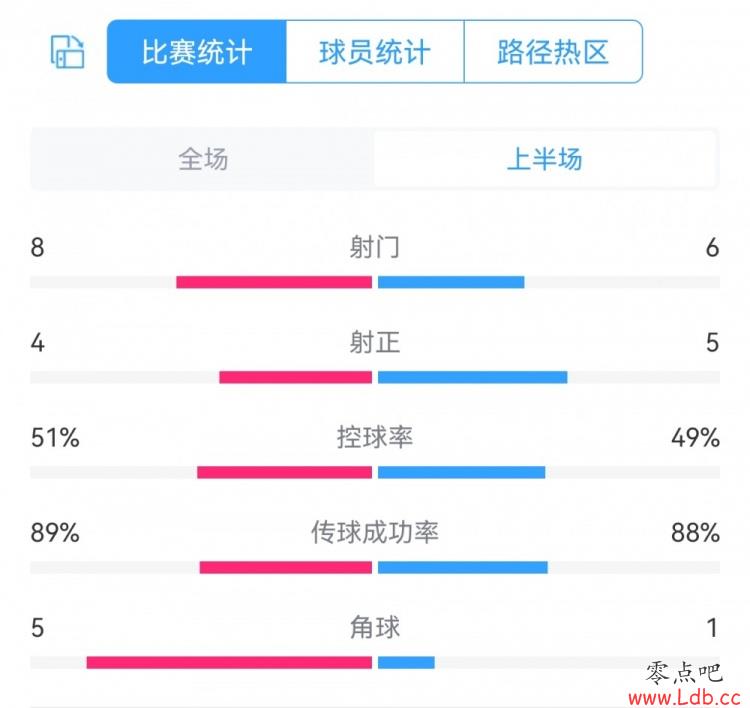
Task: Toggle to 上半场 stats
Action: [544, 159]
